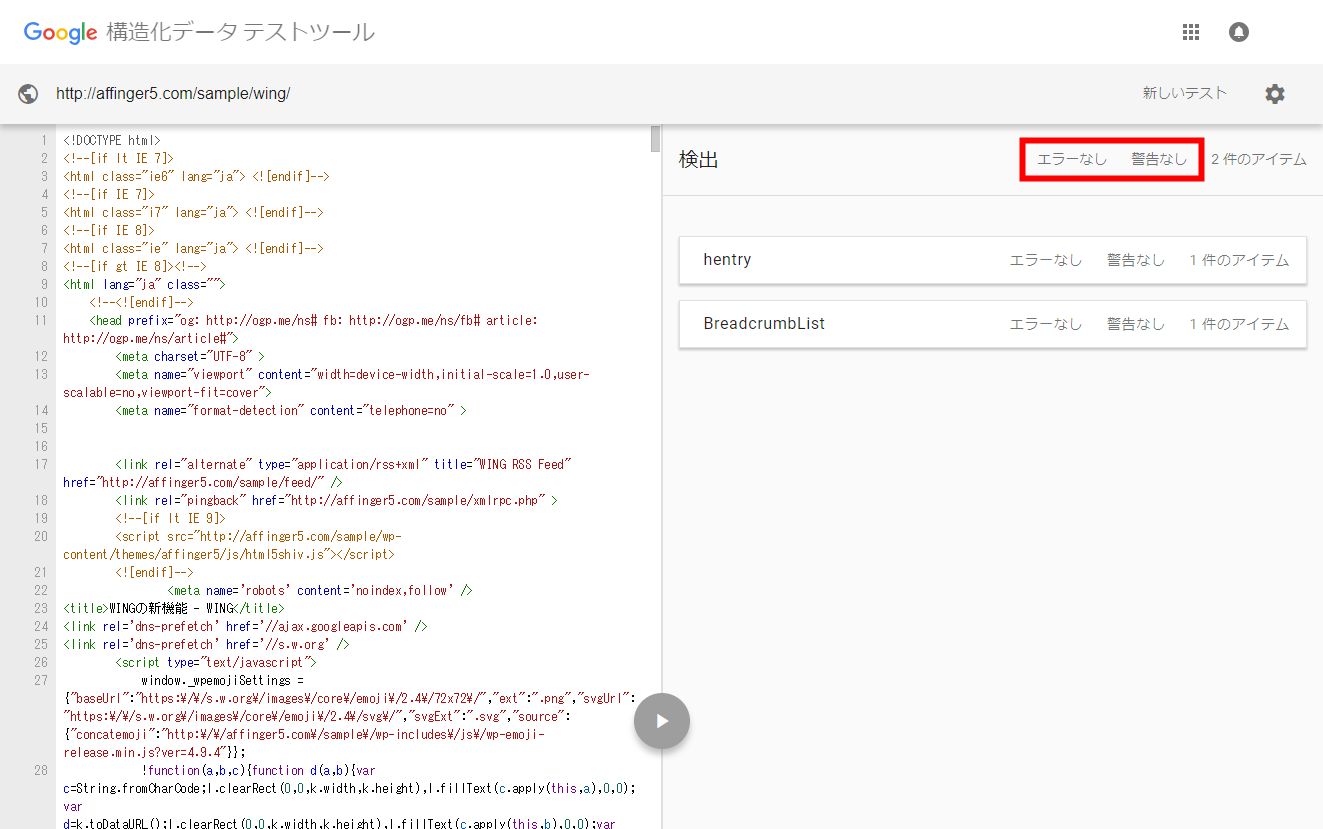Click the dns-prefetch ajax.googleapis.com line
The image size is (1323, 829).
245,626
